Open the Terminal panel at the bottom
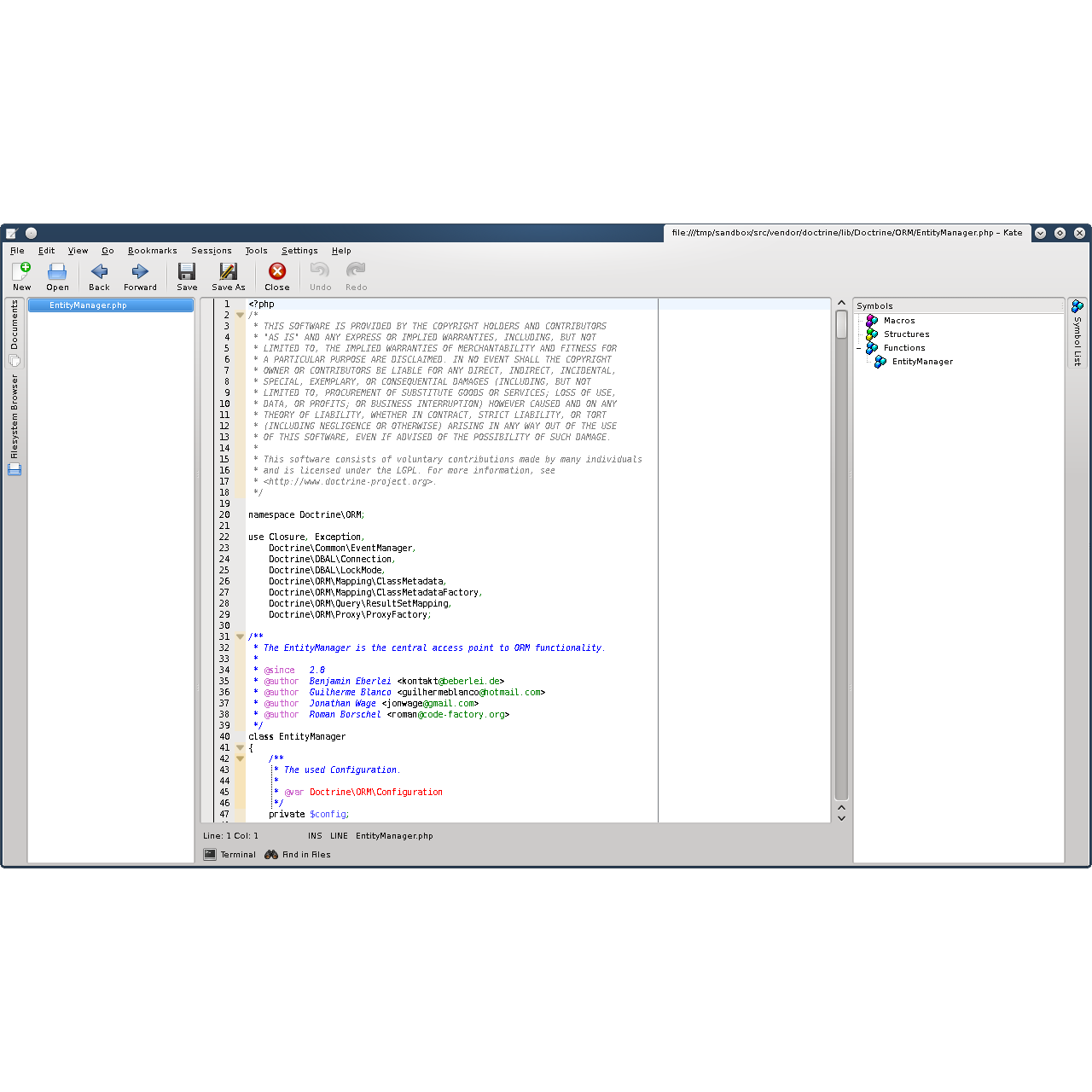Viewport: 1092px width, 1092px height. tap(230, 855)
